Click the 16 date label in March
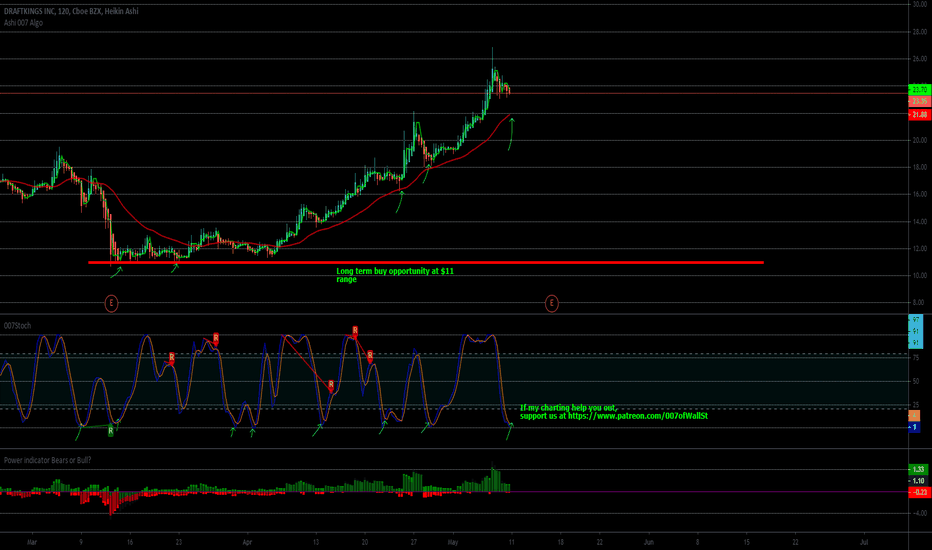The height and width of the screenshot is (550, 932). [x=130, y=542]
